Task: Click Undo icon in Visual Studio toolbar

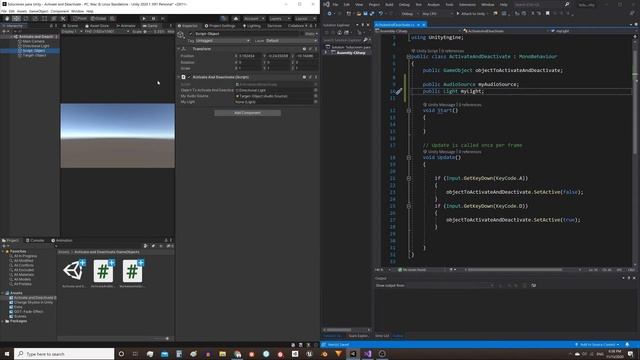Action: (x=381, y=13)
